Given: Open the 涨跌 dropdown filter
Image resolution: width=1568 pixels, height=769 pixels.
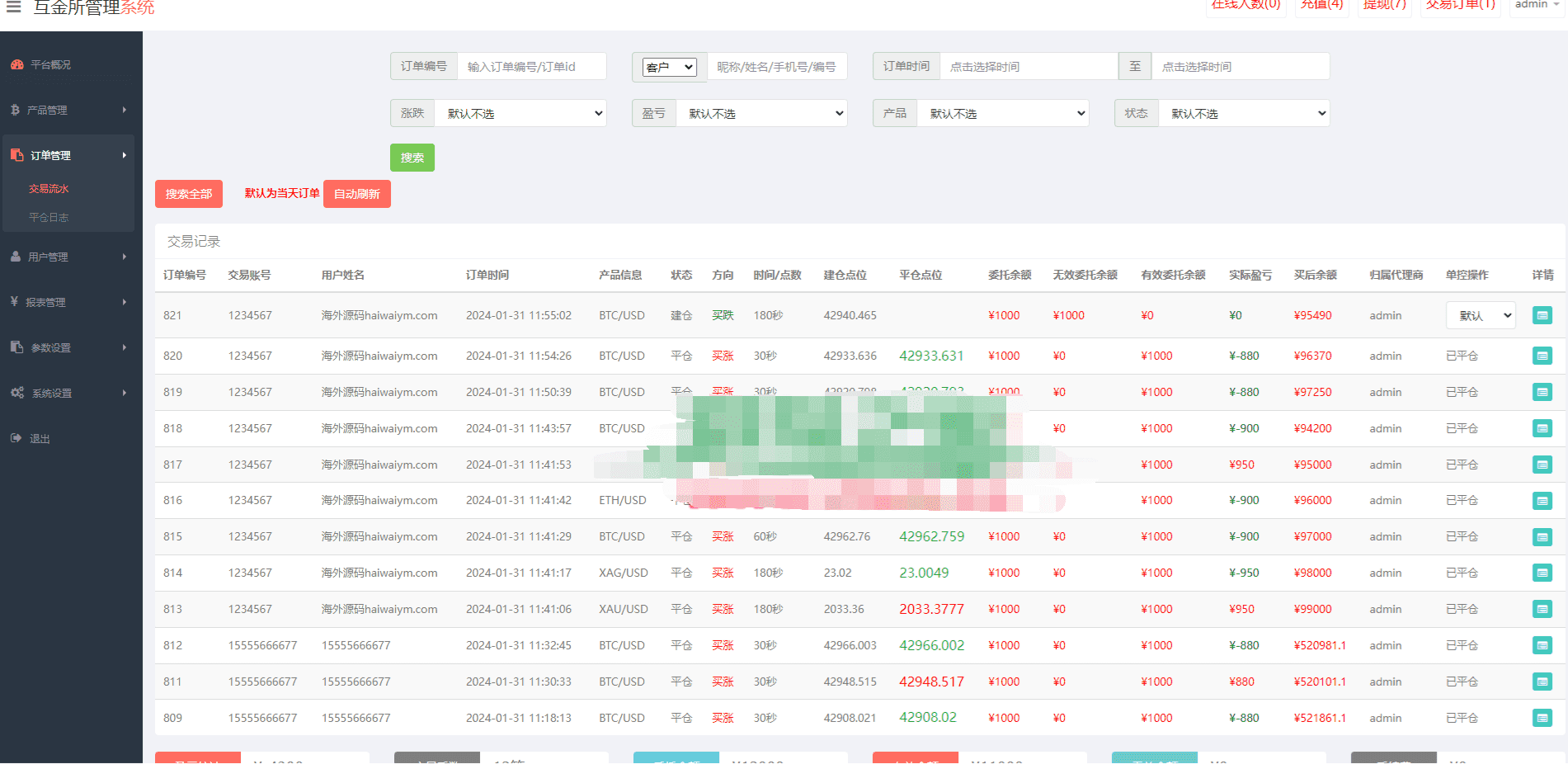Looking at the screenshot, I should (x=520, y=113).
